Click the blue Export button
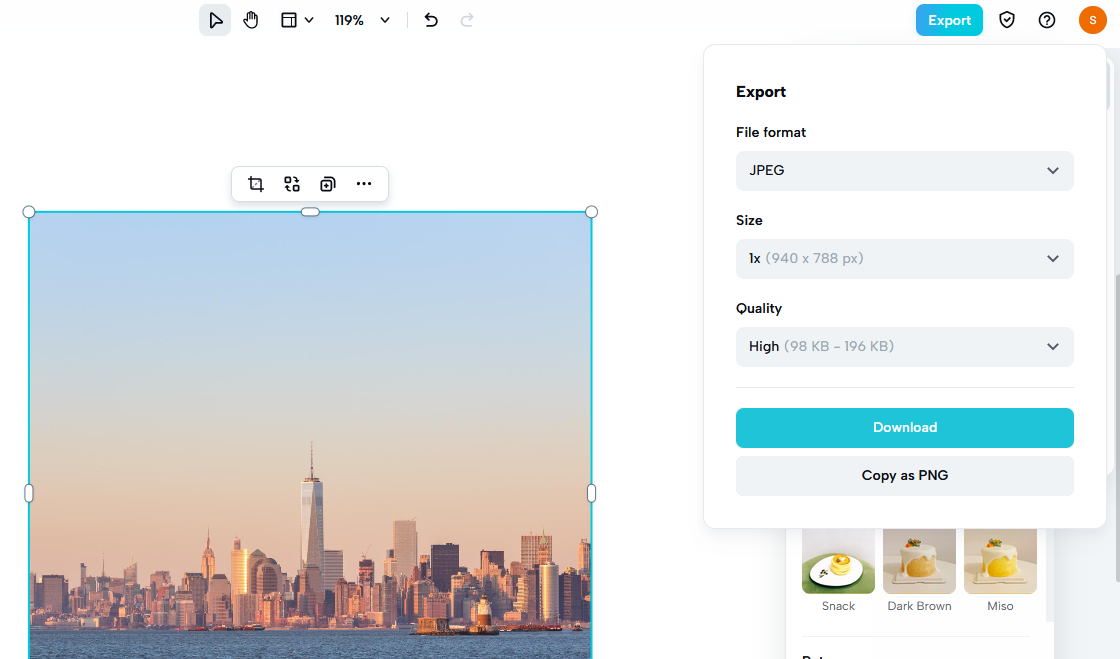This screenshot has height=659, width=1120. [x=949, y=20]
